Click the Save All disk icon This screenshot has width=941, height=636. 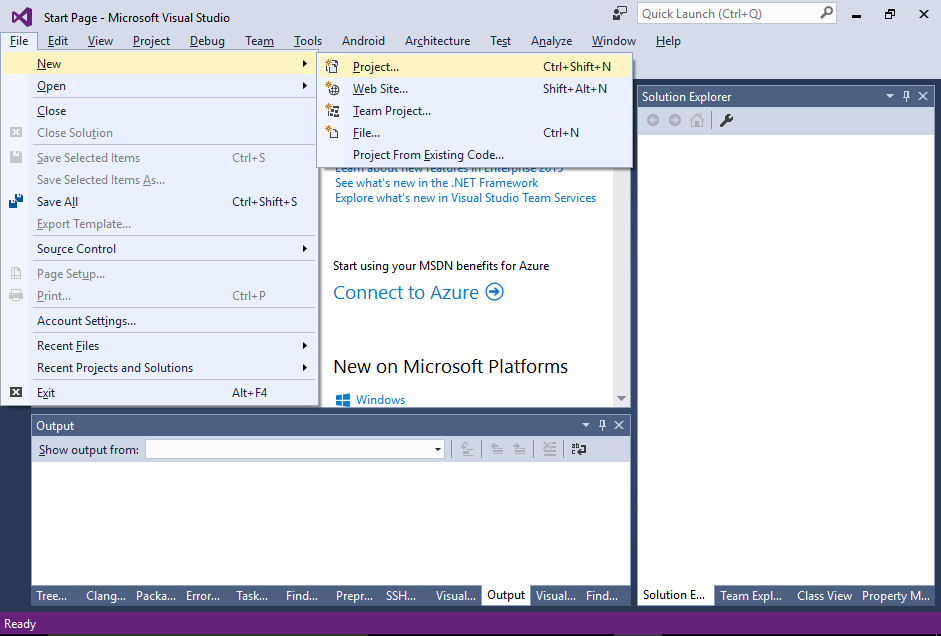[x=16, y=202]
